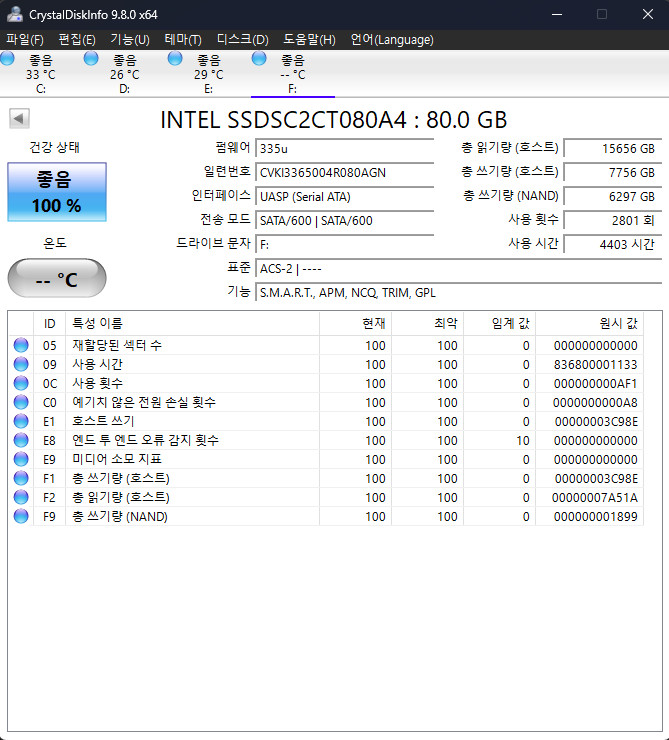Open the 기능(U) menu

click(x=130, y=40)
